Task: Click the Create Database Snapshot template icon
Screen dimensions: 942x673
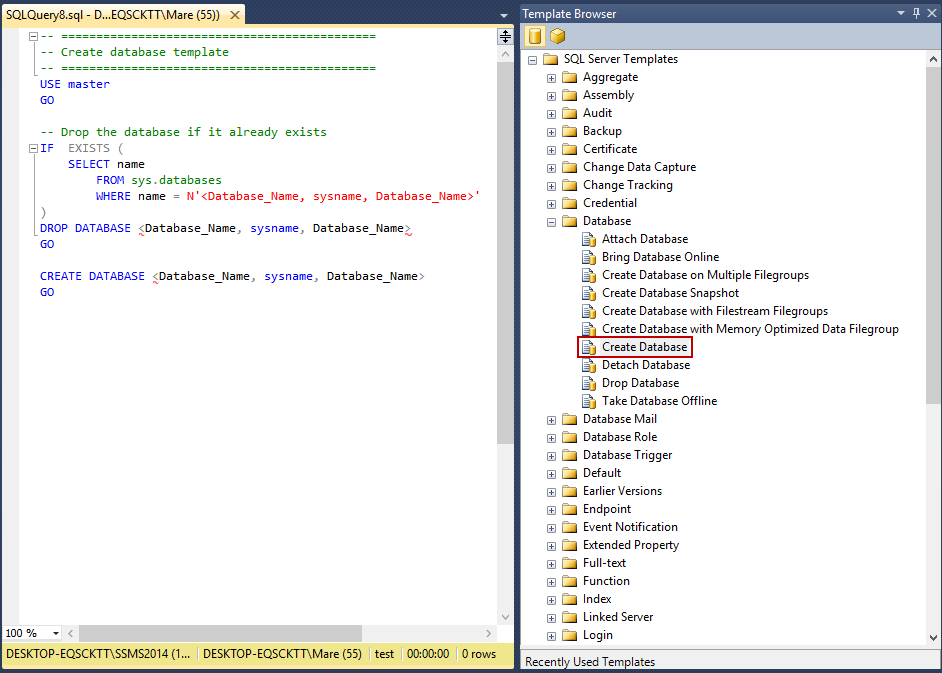Action: [589, 293]
